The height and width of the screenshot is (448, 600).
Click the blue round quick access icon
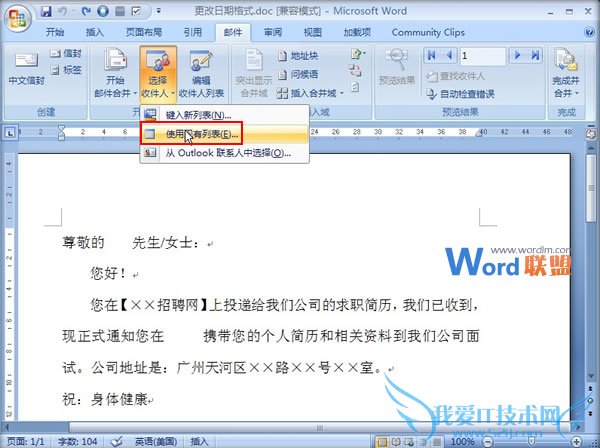[103, 11]
